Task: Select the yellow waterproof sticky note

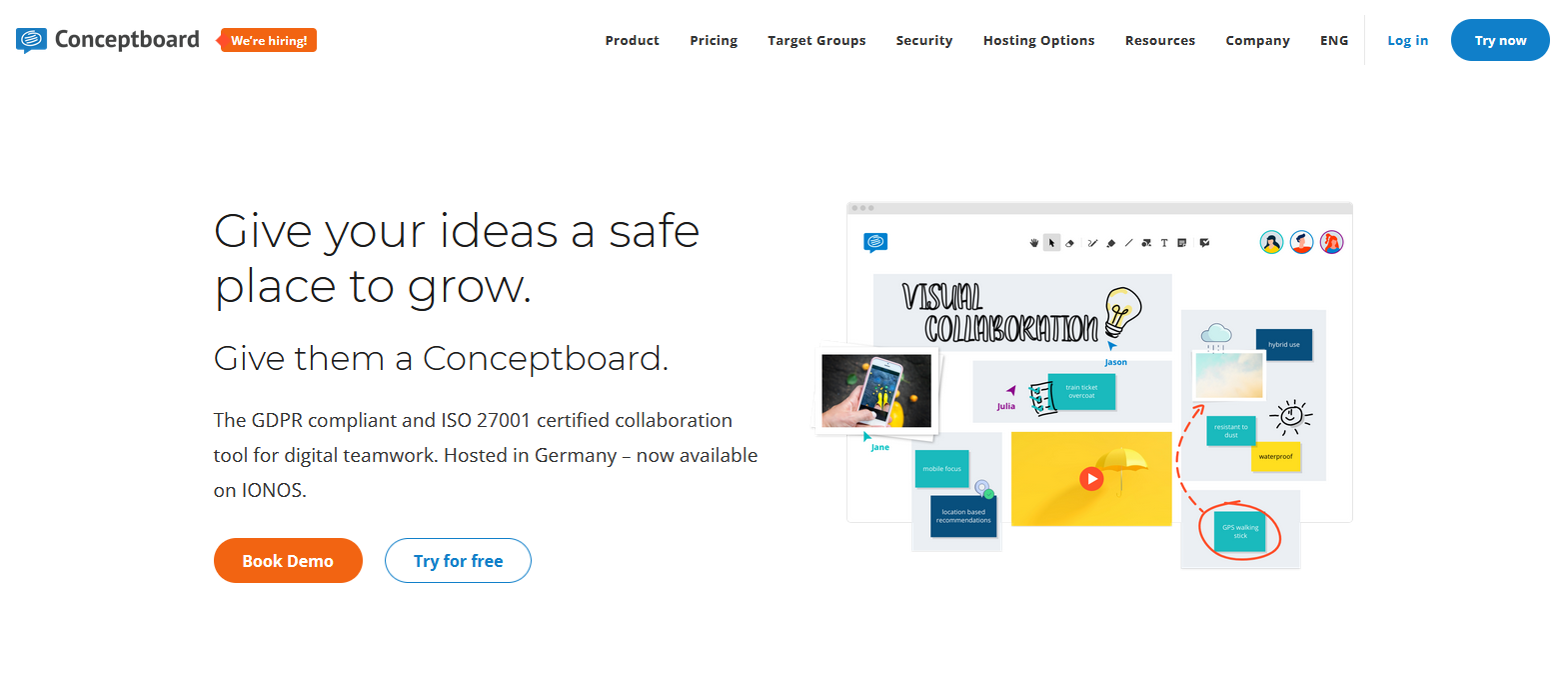Action: [x=1275, y=456]
